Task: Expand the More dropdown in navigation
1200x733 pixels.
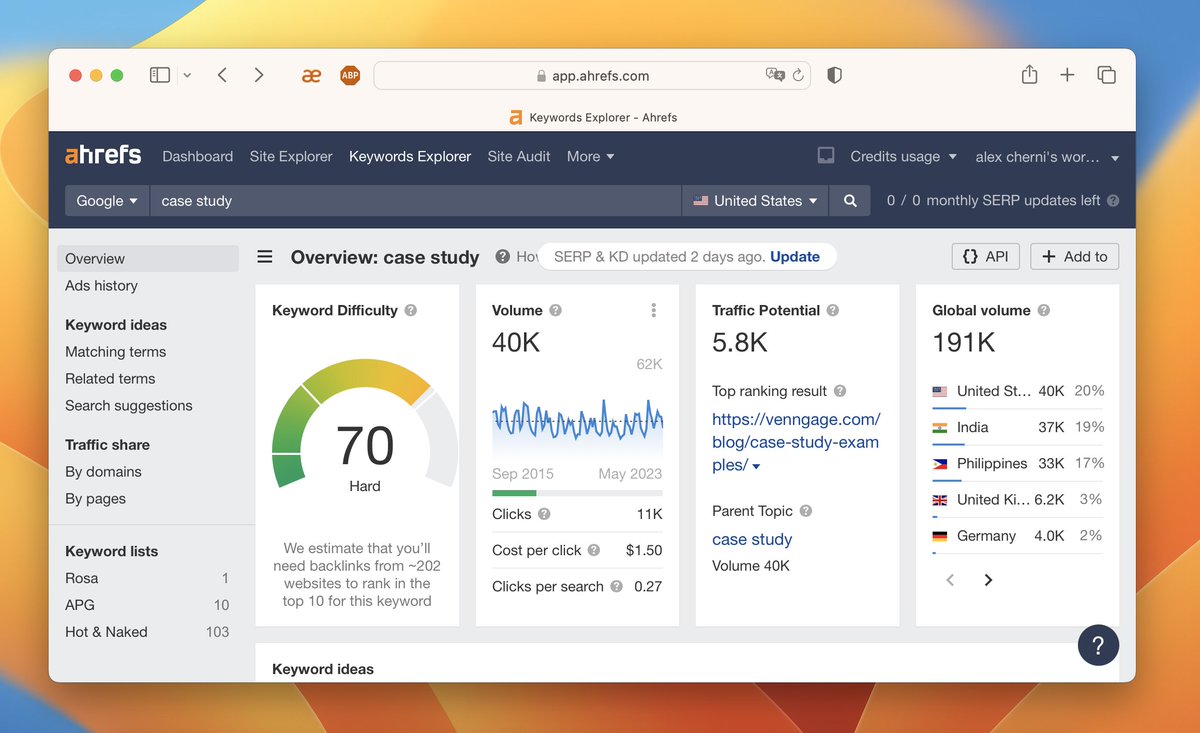Action: point(590,156)
